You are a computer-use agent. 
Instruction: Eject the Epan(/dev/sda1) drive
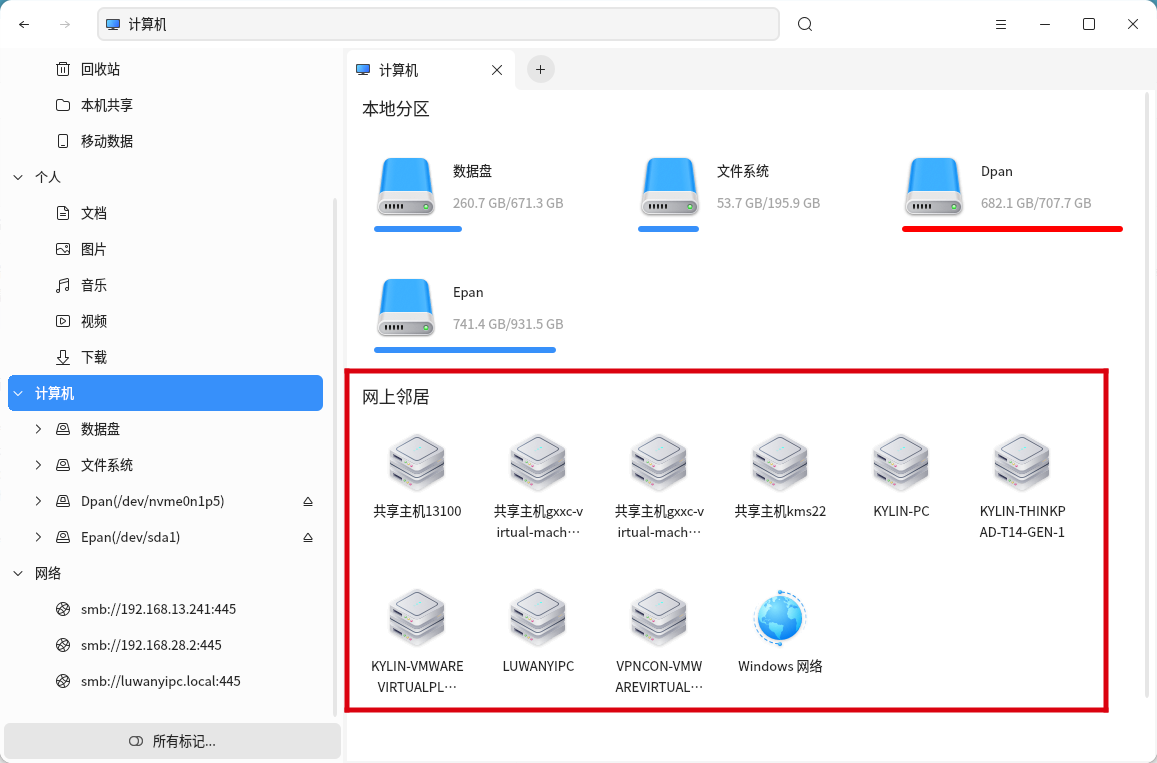click(x=309, y=537)
